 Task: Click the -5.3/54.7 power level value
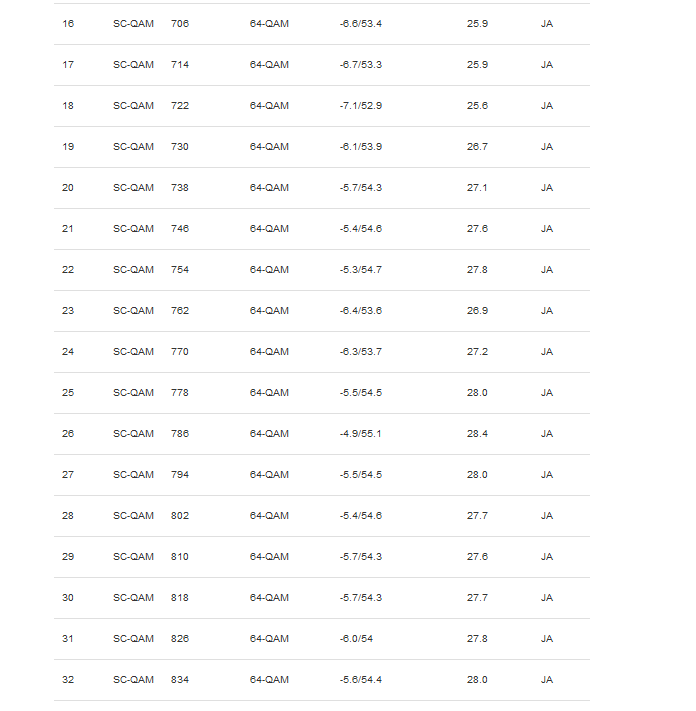361,269
